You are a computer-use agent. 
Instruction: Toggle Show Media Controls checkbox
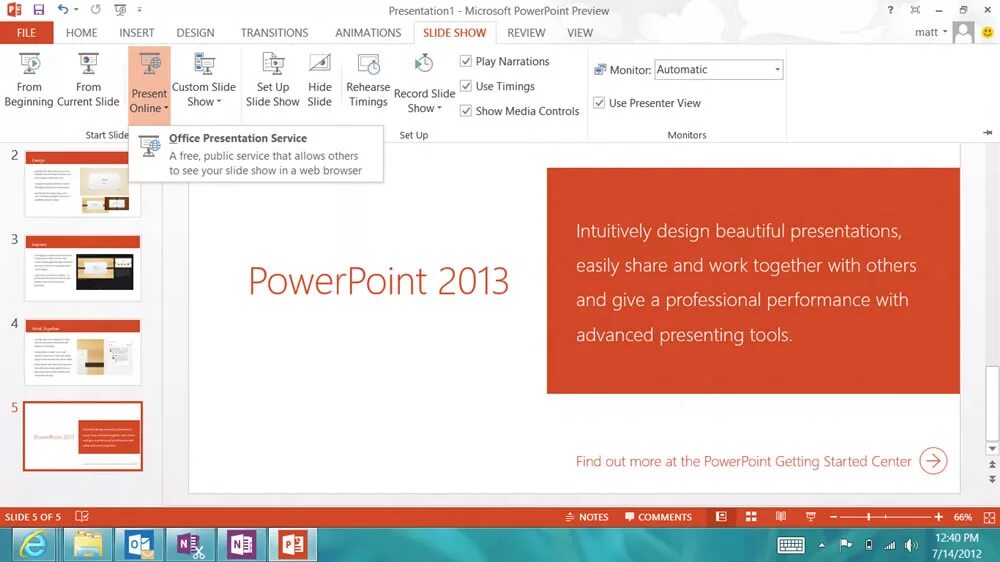click(466, 111)
